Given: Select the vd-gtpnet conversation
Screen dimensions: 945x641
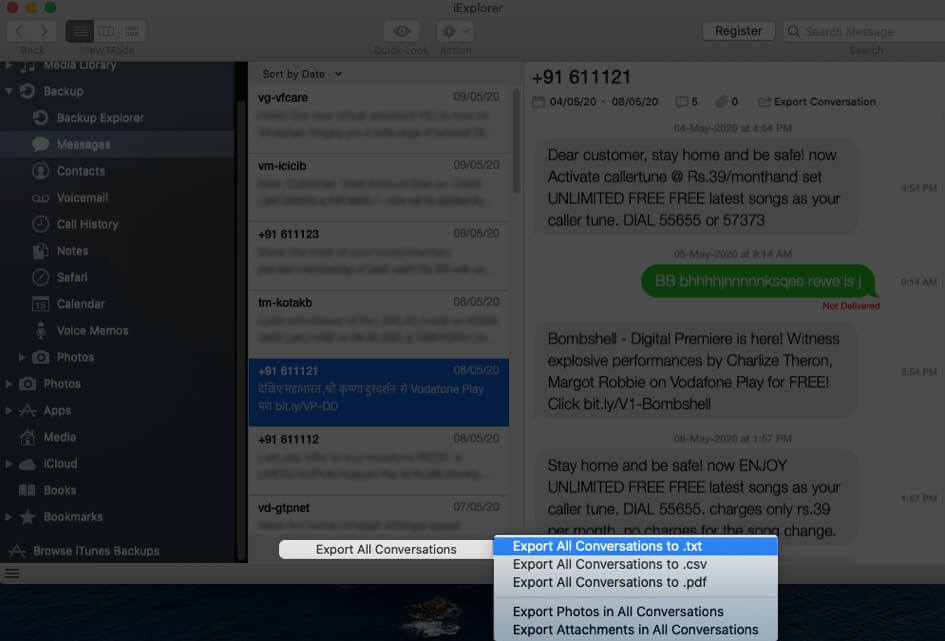Looking at the screenshot, I should [x=378, y=515].
